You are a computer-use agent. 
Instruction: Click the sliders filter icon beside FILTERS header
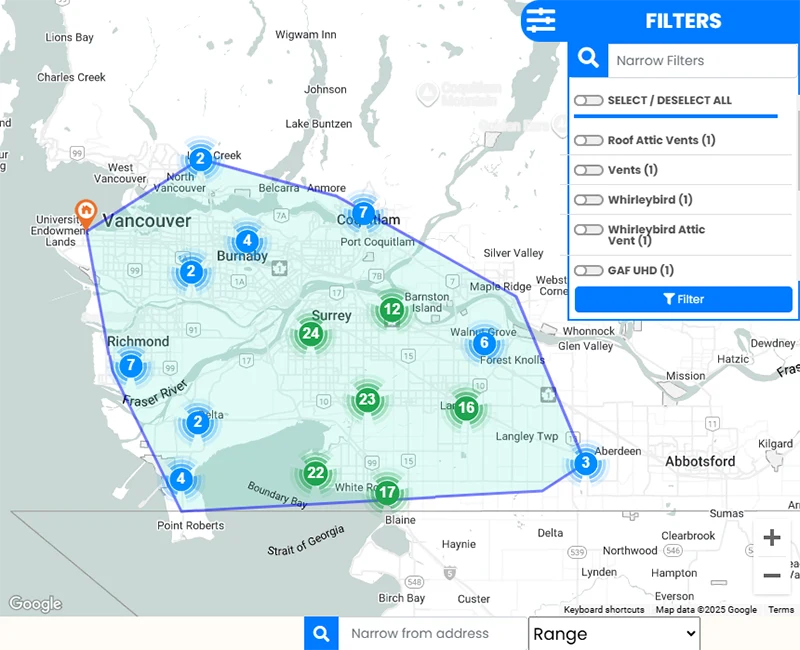(539, 20)
